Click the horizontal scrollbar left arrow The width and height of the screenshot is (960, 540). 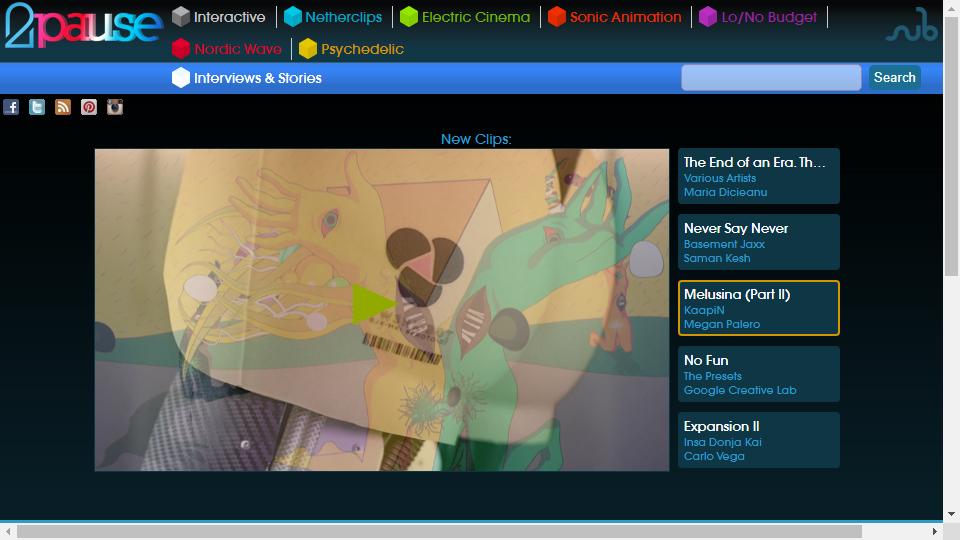coord(7,531)
